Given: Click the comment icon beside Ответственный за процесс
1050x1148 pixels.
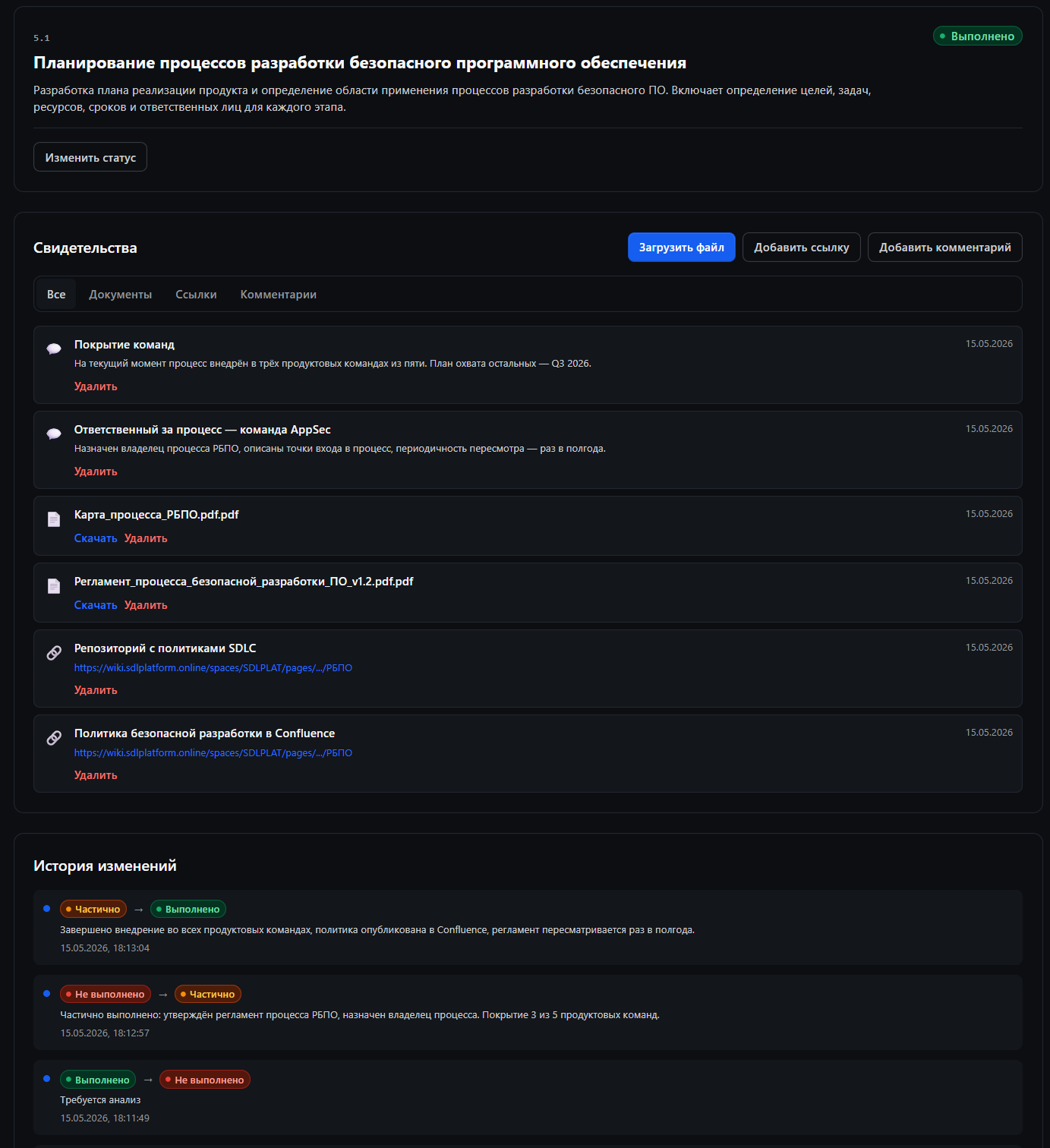Looking at the screenshot, I should 54,434.
